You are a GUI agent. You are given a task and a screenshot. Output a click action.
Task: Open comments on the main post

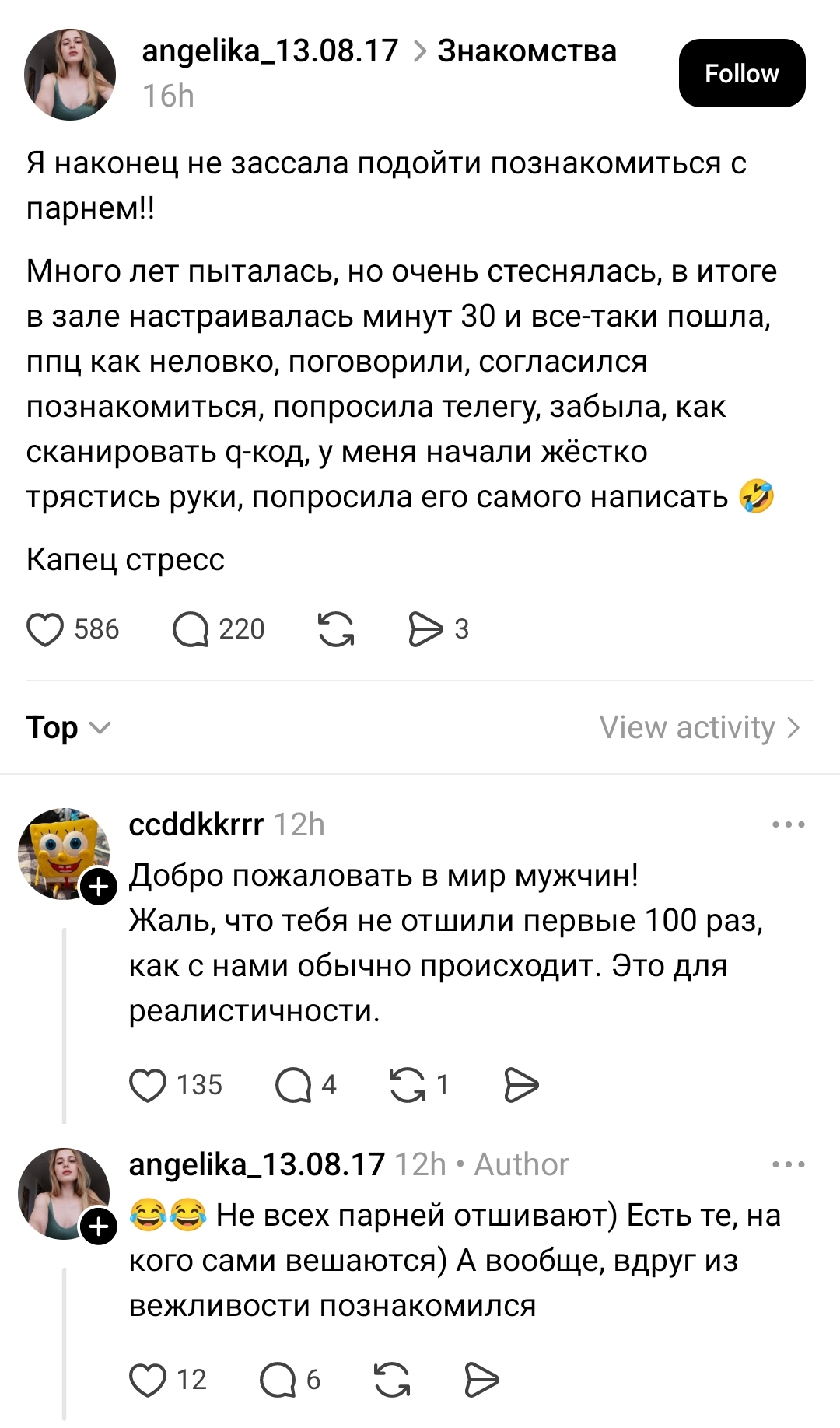[x=191, y=629]
